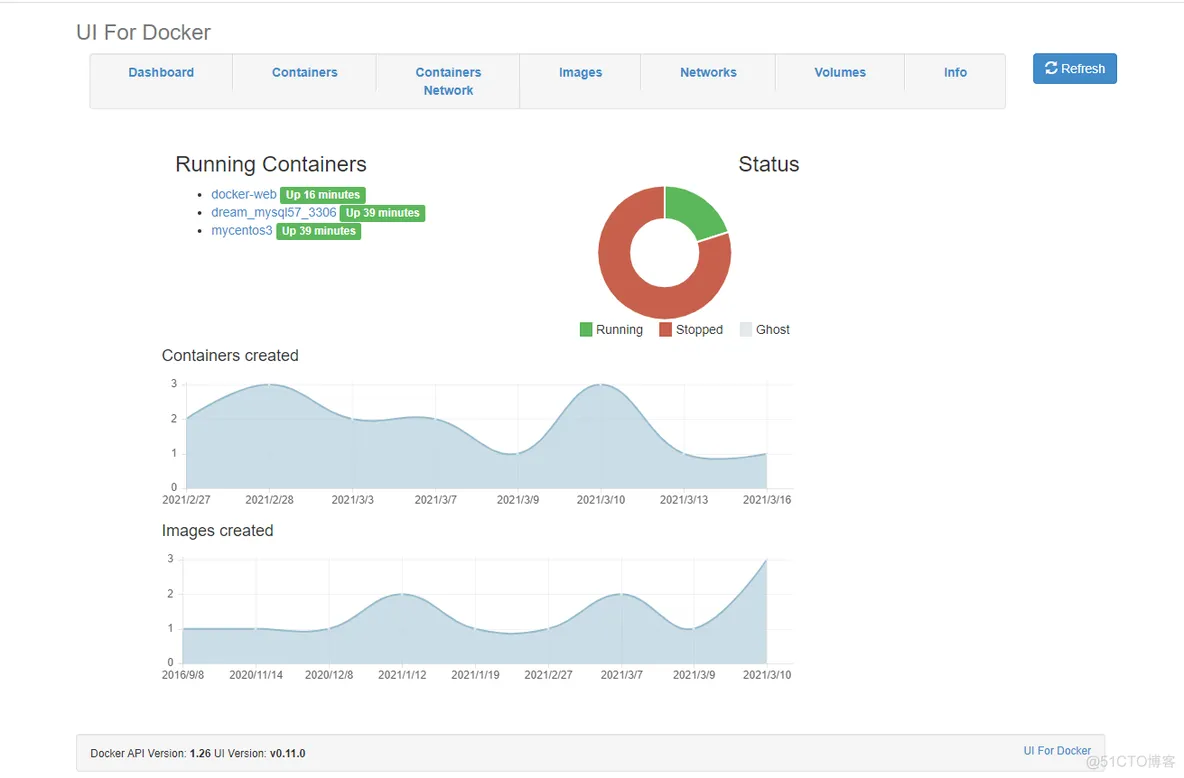Click the 2021/1/19 images chart date

click(476, 675)
